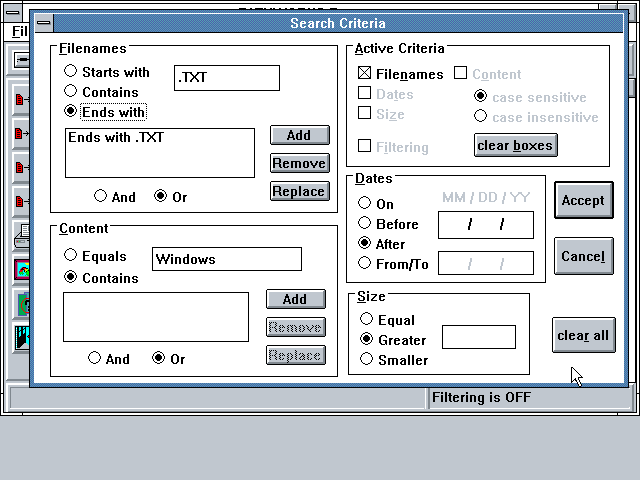Open the Search Criteria dialog control menu

tap(44, 23)
